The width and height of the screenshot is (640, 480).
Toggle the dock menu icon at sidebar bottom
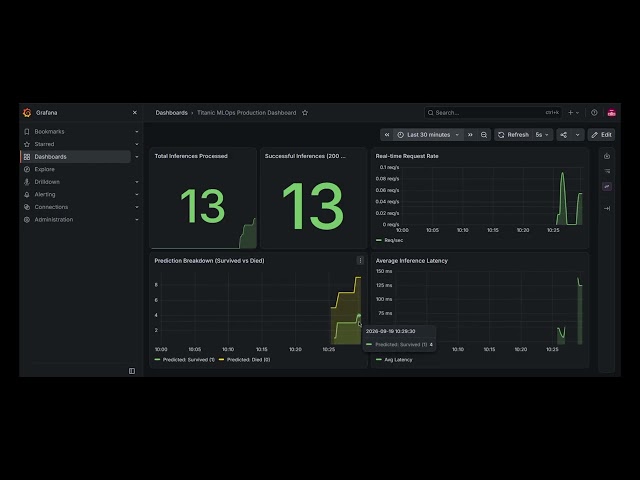[132, 371]
